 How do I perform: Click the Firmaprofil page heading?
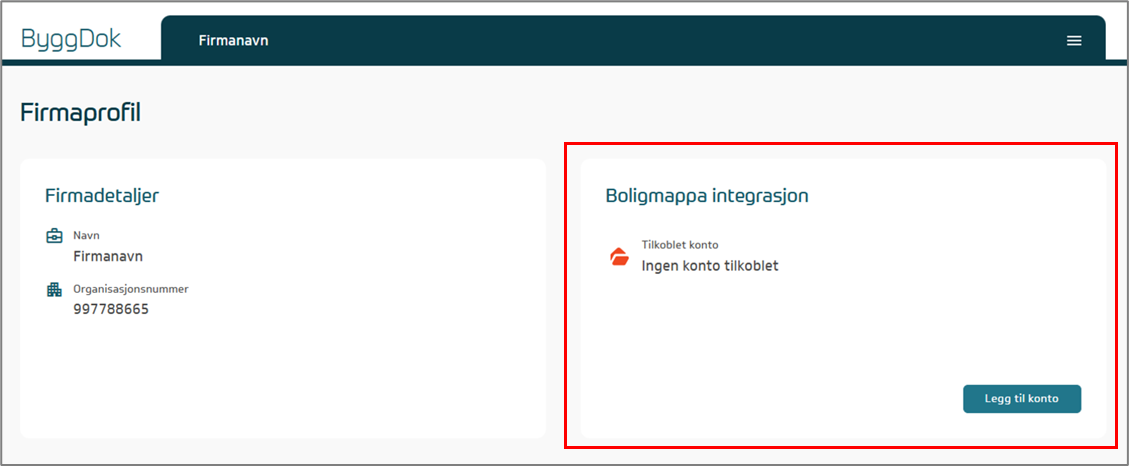tap(80, 112)
